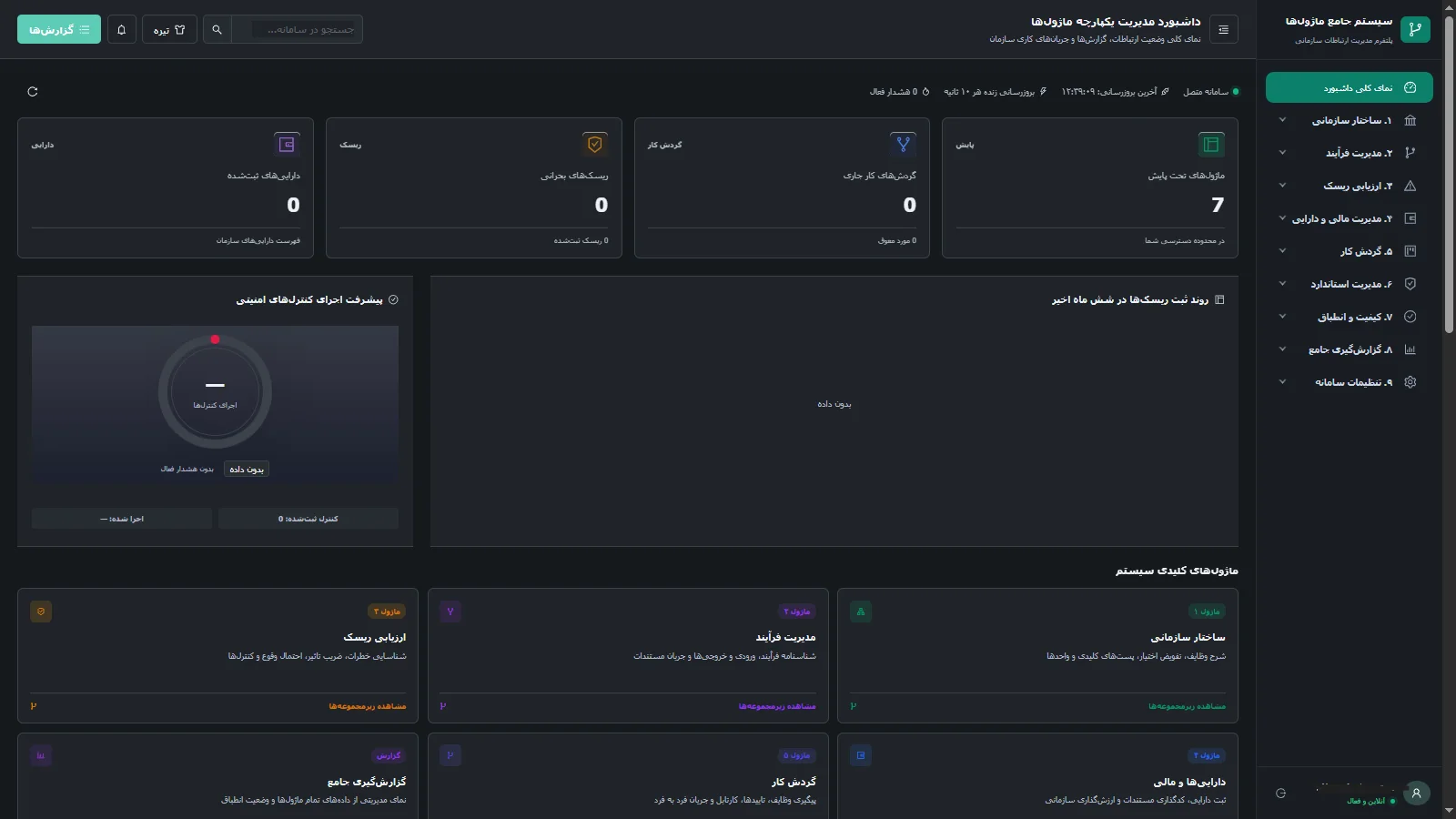
Task: Click the دارایی‌ها و مالی card's blue icon
Action: pyautogui.click(x=861, y=755)
